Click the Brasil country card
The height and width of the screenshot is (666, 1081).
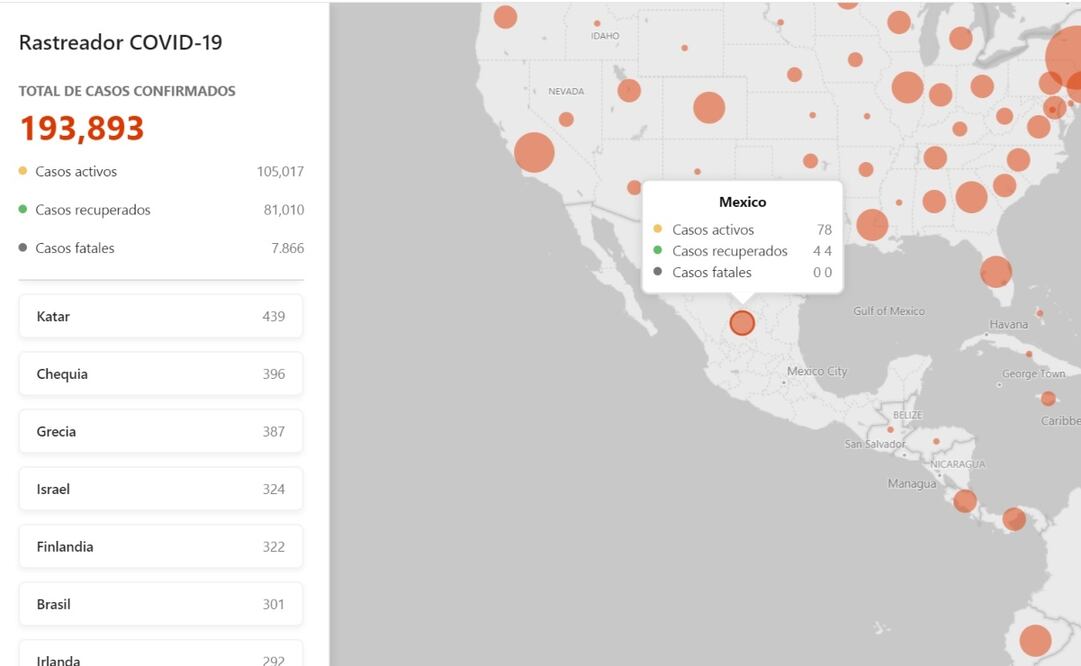pyautogui.click(x=160, y=603)
